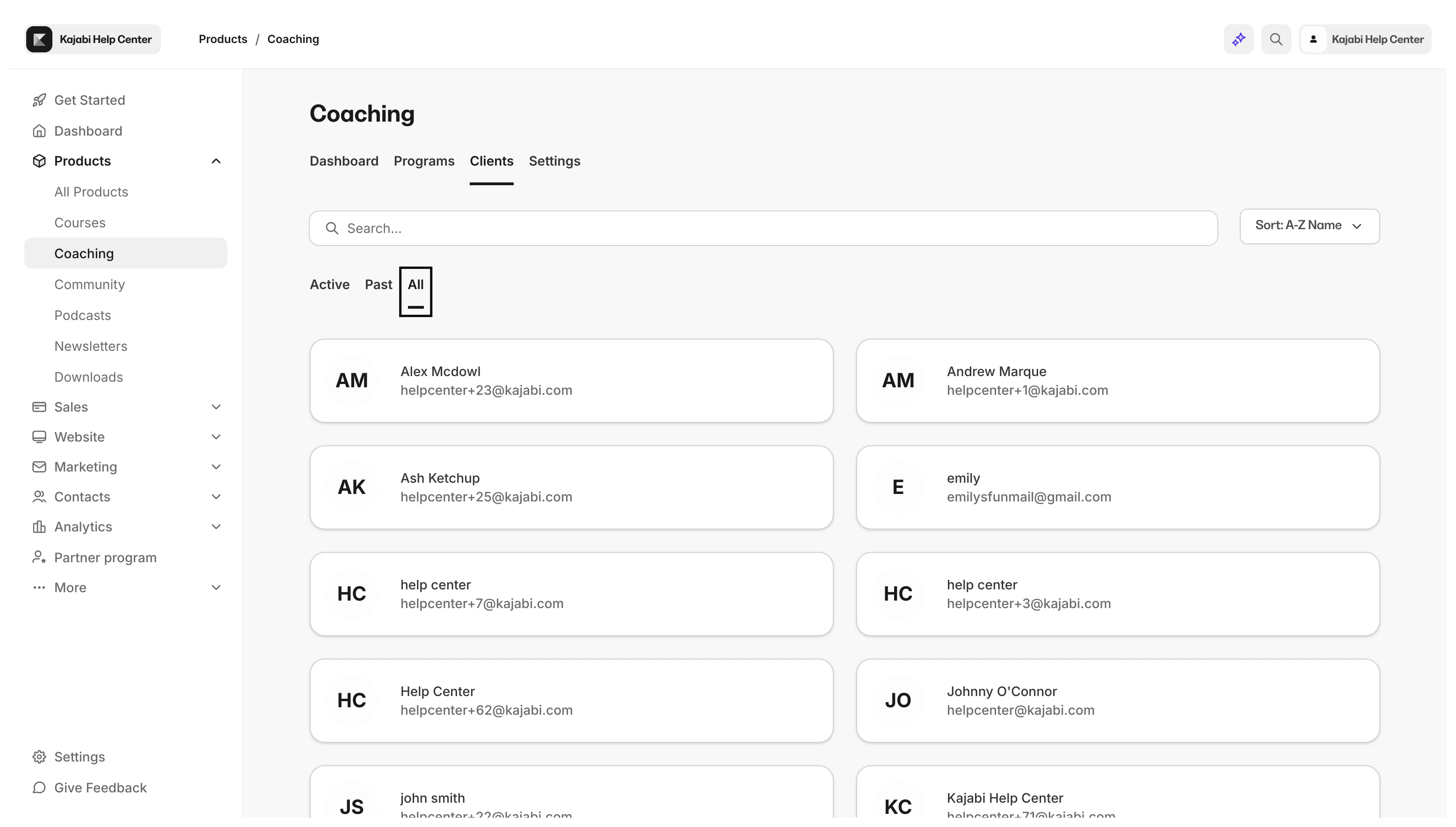Expand the Sales sidebar menu

pos(216,407)
